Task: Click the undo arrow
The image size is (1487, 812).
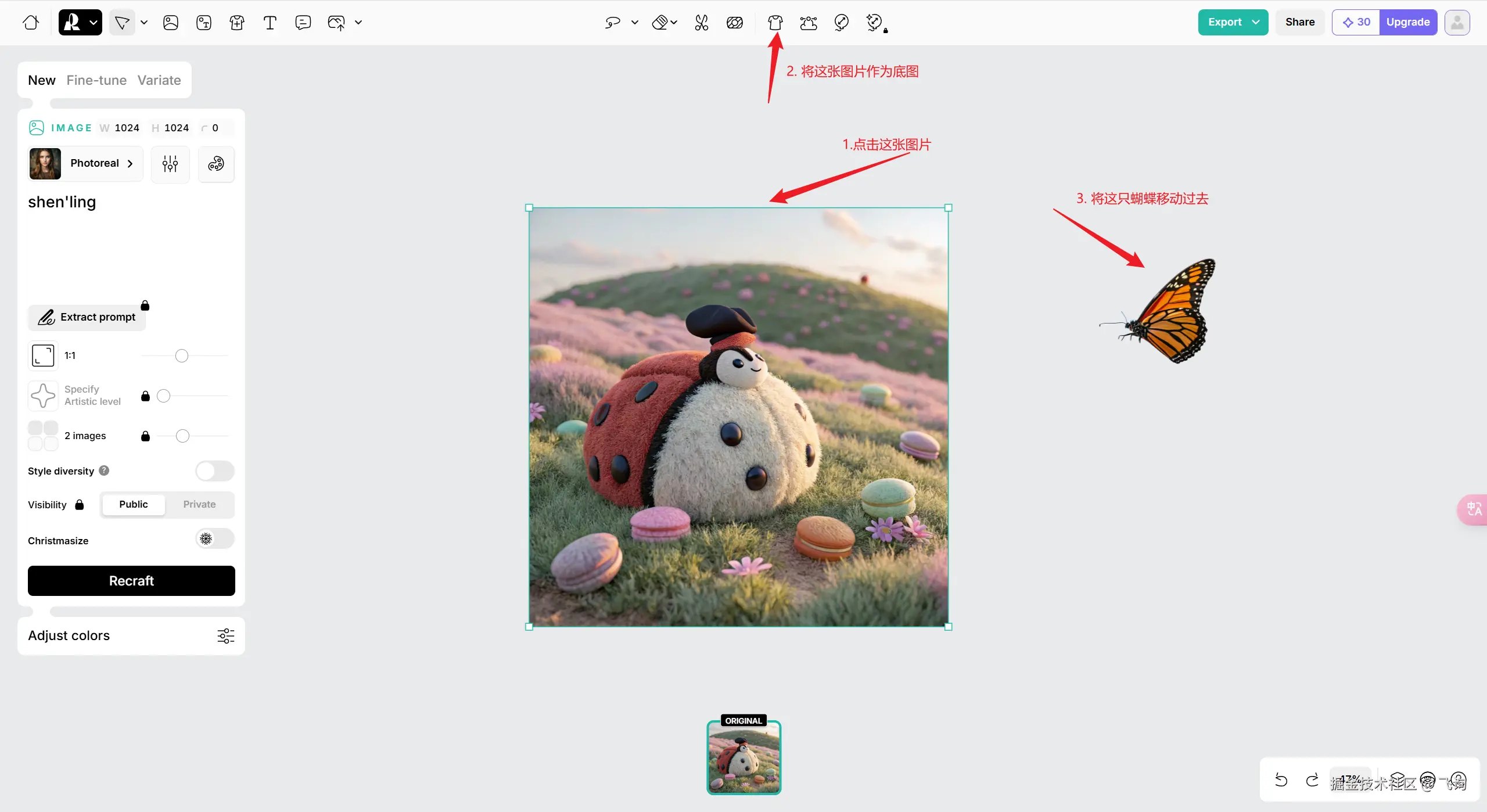Action: click(x=1281, y=780)
